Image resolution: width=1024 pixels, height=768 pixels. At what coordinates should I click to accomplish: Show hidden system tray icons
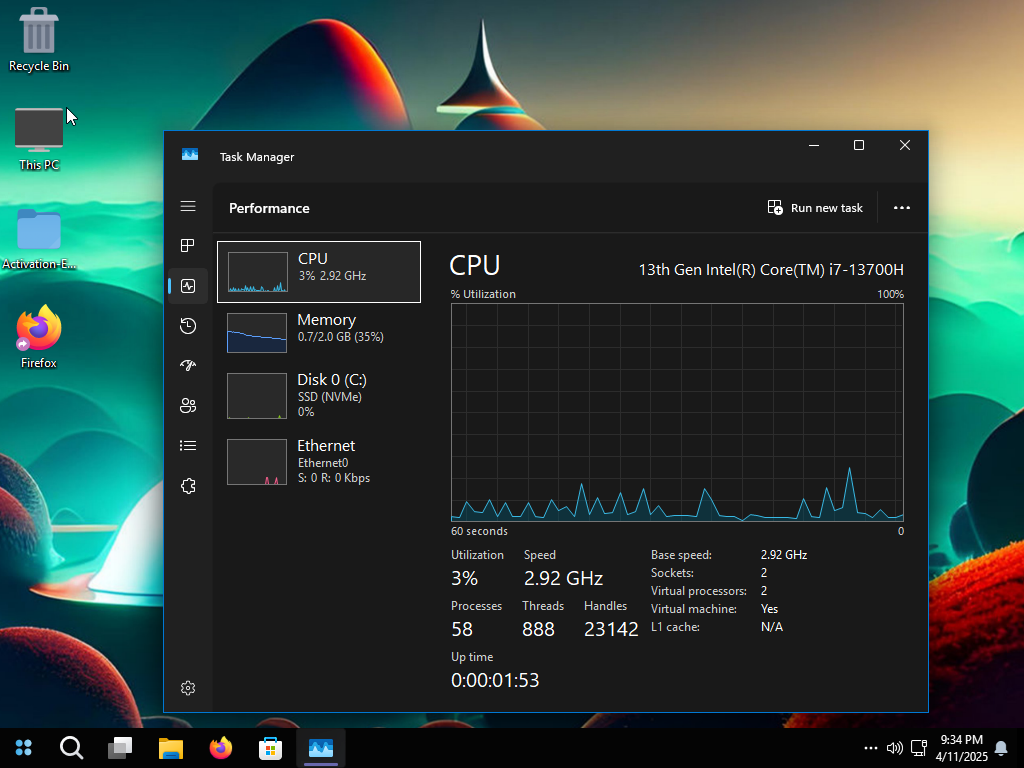click(871, 748)
